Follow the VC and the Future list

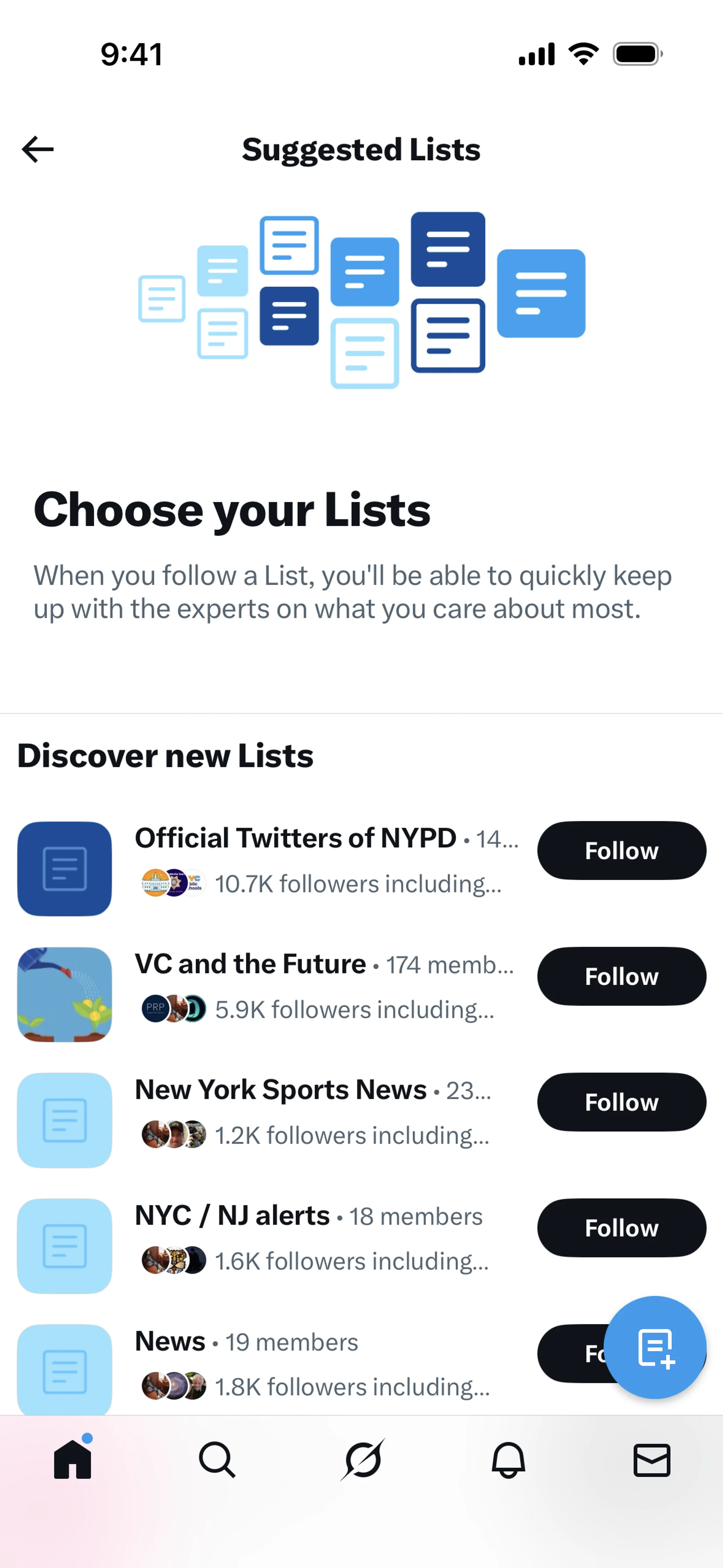(621, 977)
